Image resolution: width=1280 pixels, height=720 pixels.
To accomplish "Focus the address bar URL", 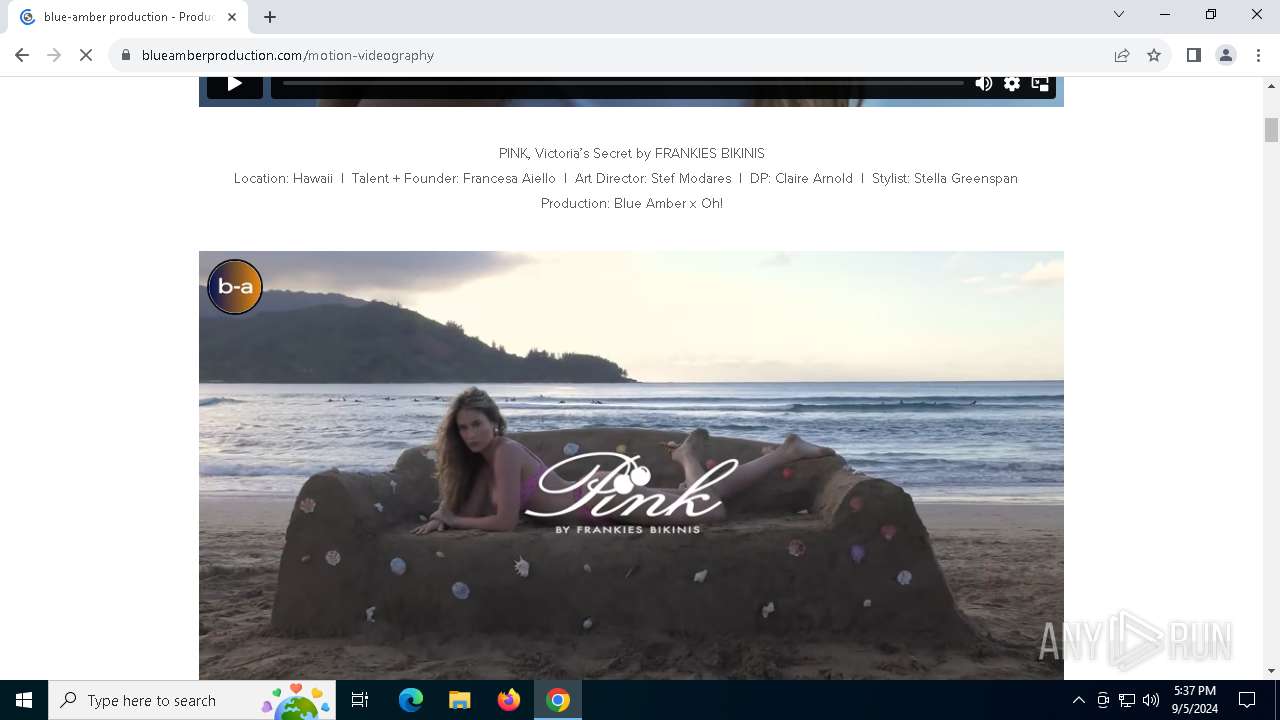I will (x=288, y=55).
